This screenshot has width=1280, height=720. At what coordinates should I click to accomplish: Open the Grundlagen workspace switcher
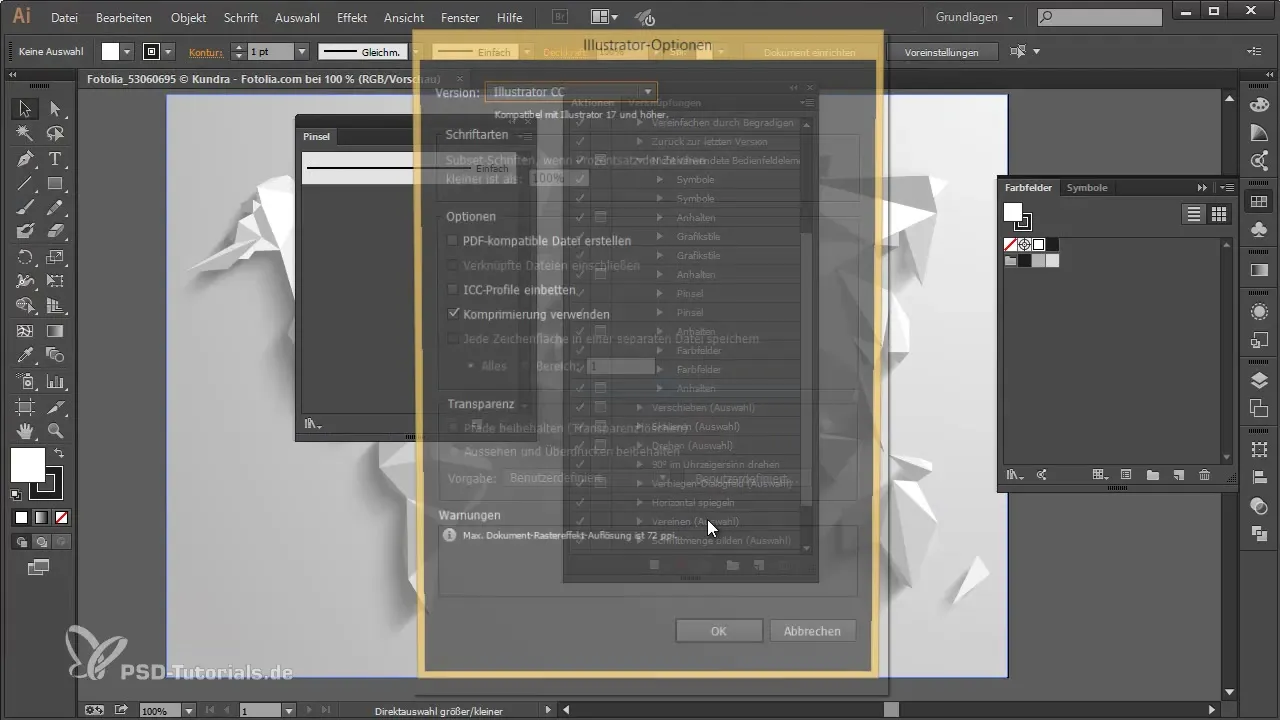tap(975, 17)
